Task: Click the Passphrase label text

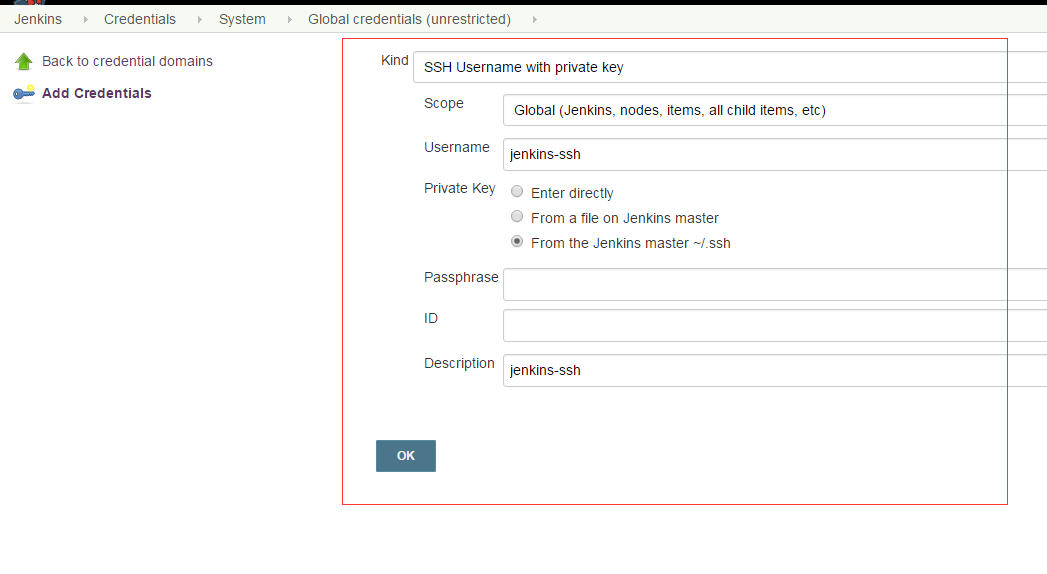Action: (461, 278)
